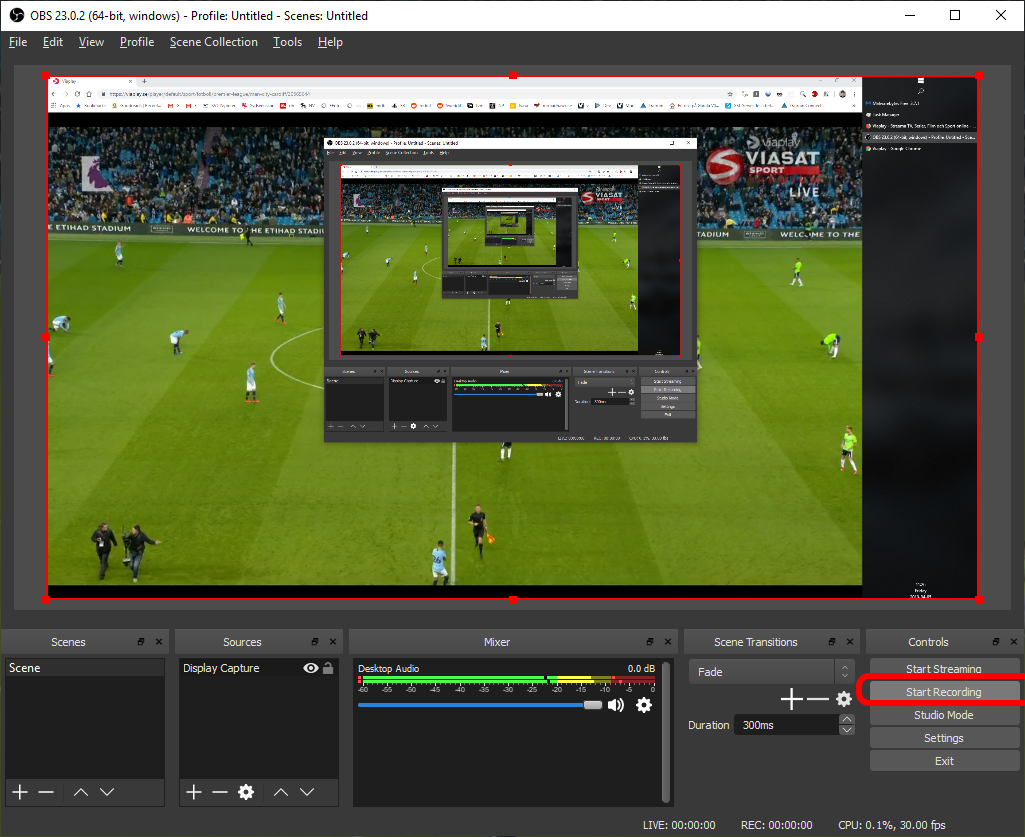Image resolution: width=1025 pixels, height=837 pixels.
Task: Click the OBS logo title icon
Action: coord(16,15)
